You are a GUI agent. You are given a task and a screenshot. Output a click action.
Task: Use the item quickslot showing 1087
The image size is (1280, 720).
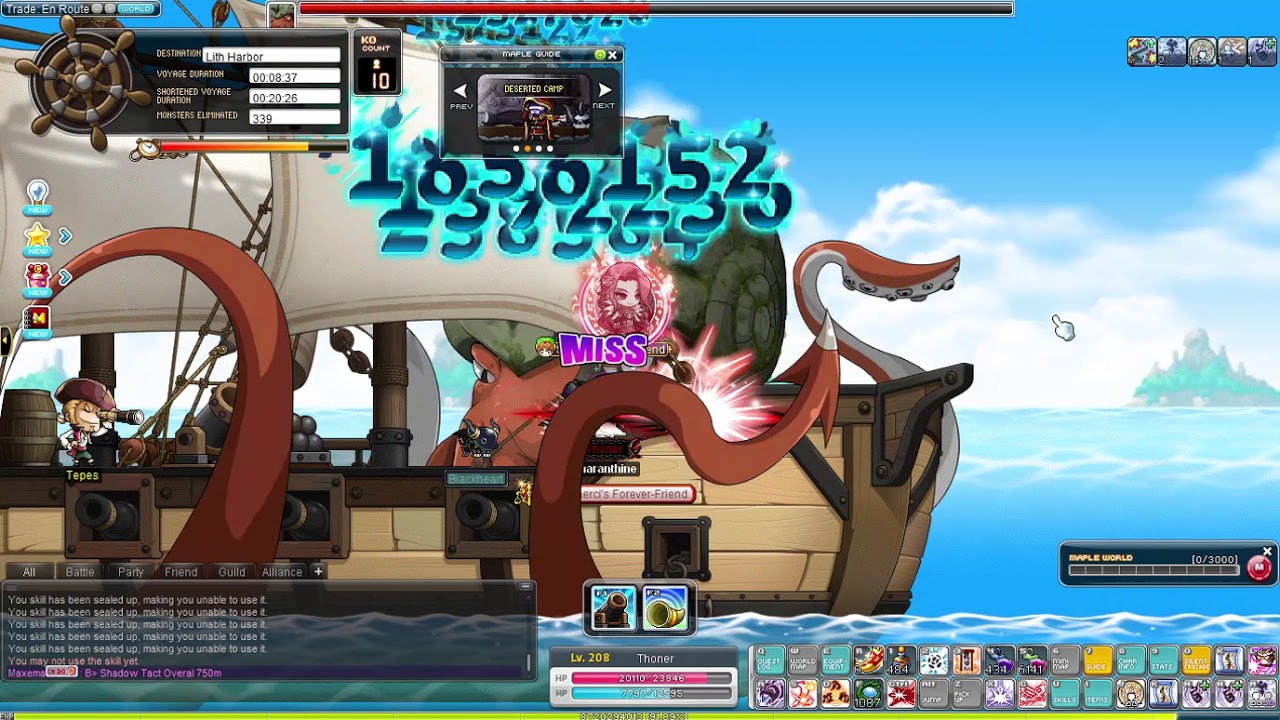(x=869, y=693)
